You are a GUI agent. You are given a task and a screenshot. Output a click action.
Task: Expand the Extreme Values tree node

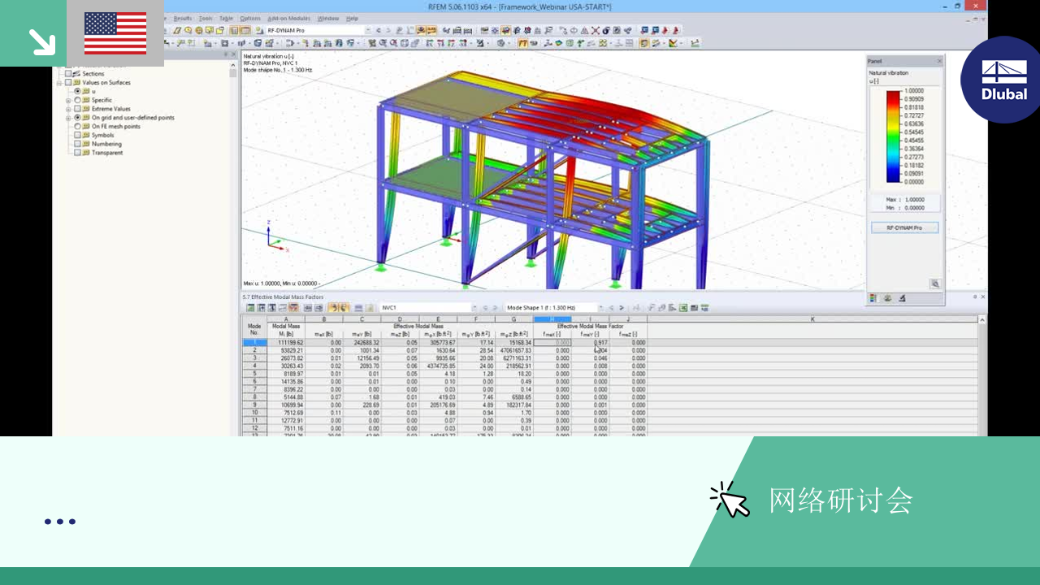pos(68,109)
